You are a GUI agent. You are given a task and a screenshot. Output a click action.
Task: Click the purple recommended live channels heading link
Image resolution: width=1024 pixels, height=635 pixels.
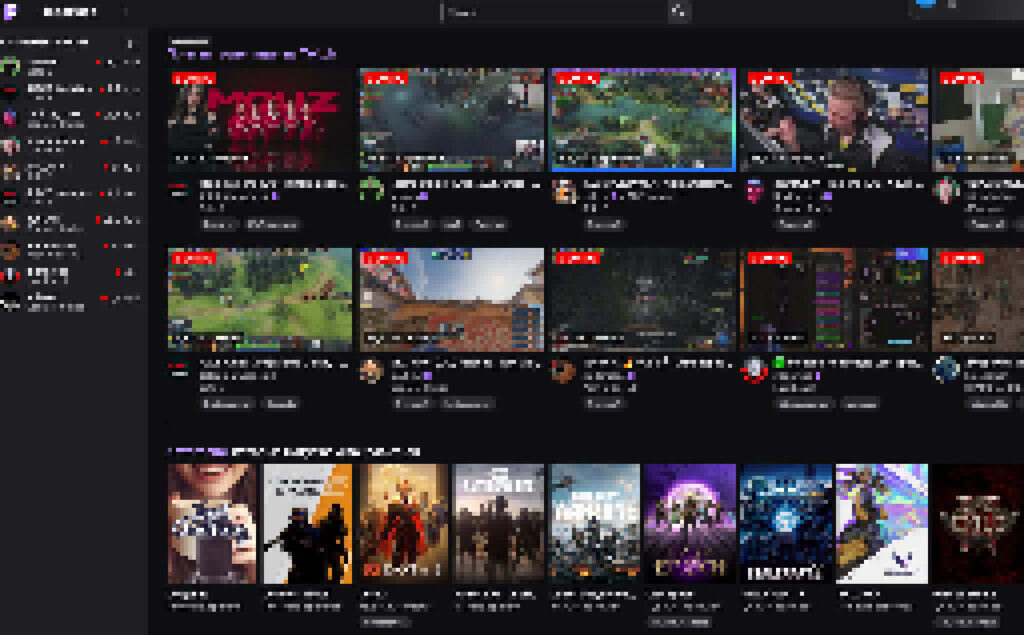[253, 54]
